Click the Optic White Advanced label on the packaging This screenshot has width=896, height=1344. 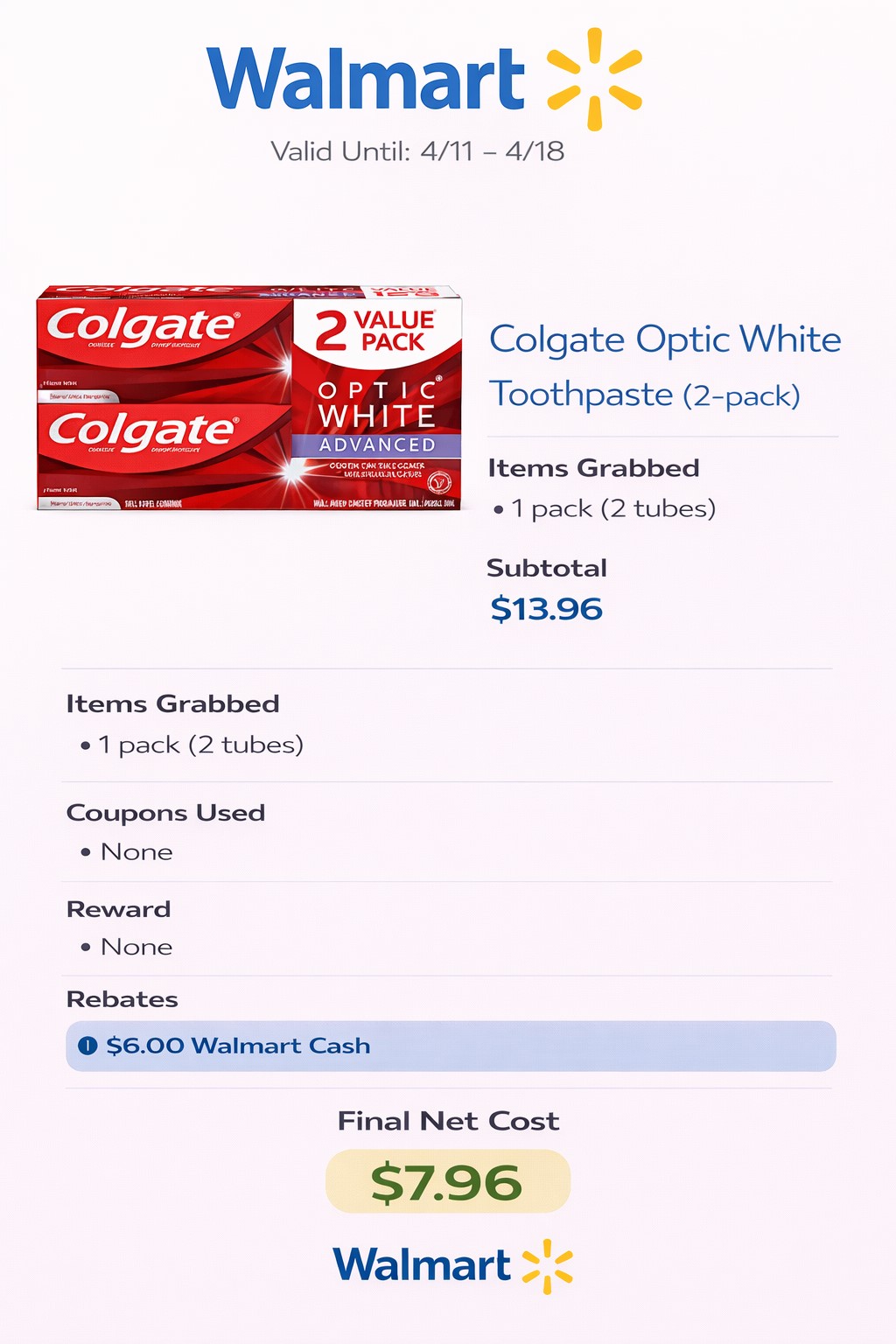(376, 416)
